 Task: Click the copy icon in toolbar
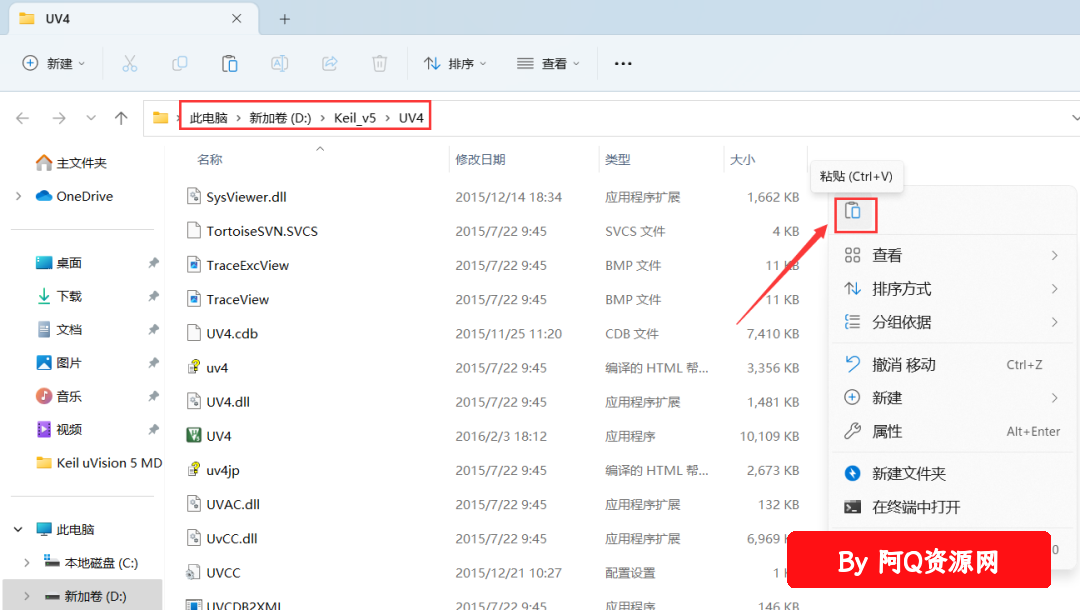click(180, 63)
